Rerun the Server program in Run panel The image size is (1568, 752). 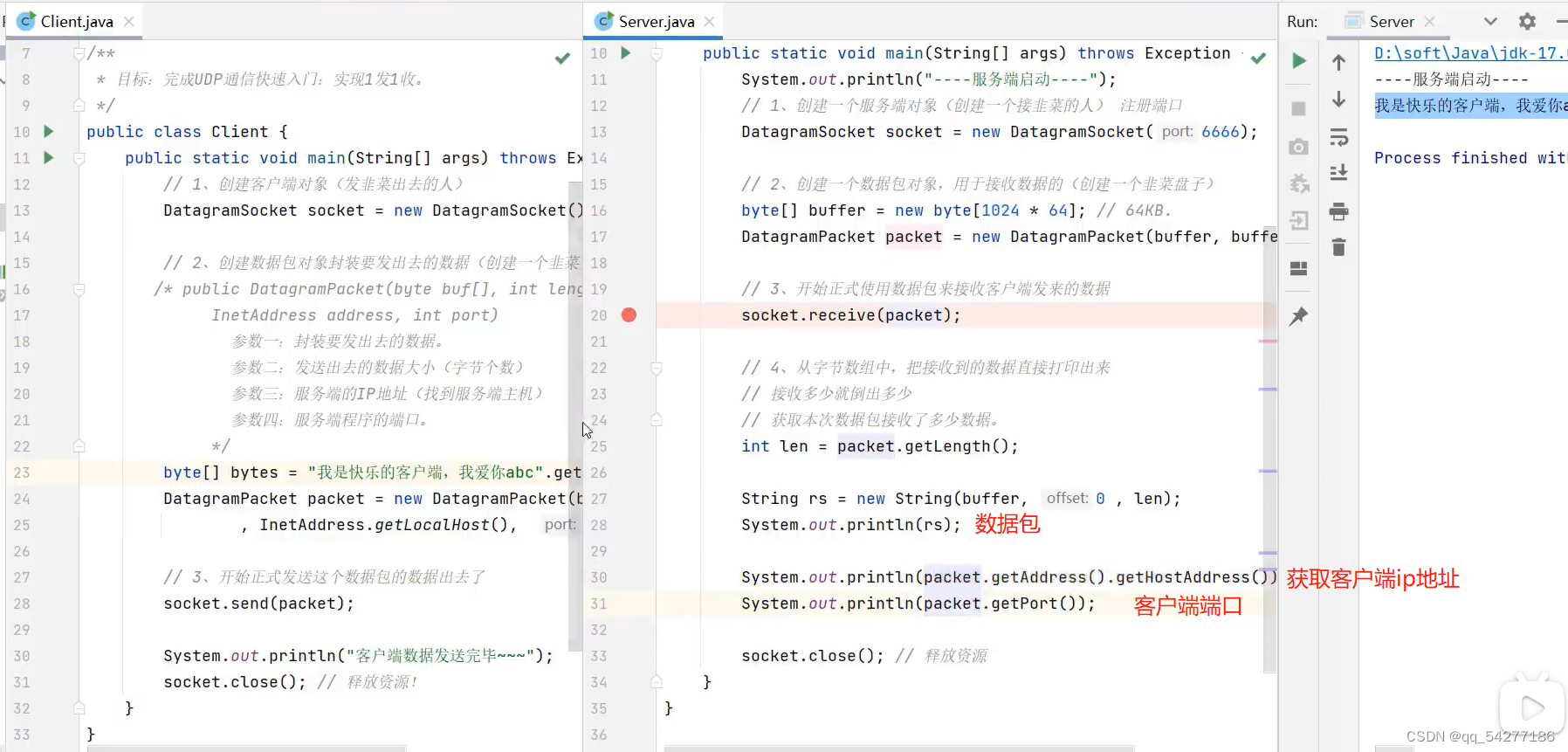tap(1299, 61)
